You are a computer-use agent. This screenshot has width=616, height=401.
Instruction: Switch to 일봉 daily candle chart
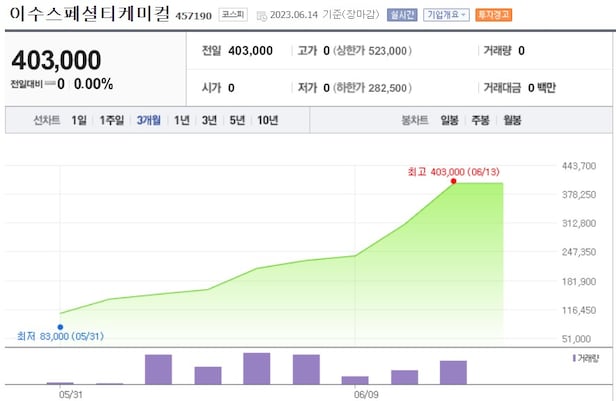point(449,120)
